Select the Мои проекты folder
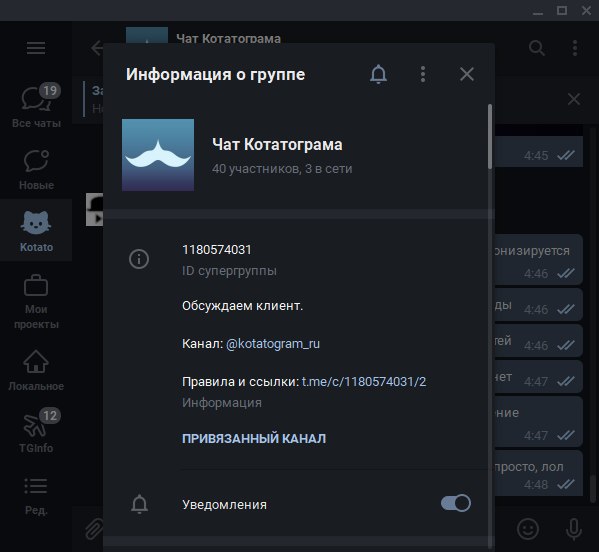 36,301
